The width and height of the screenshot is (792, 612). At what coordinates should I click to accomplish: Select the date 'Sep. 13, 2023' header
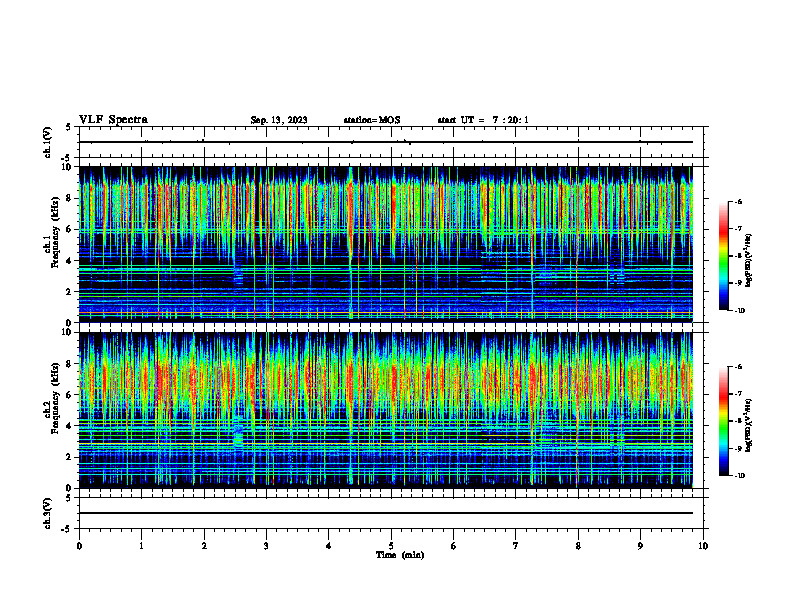[x=279, y=120]
